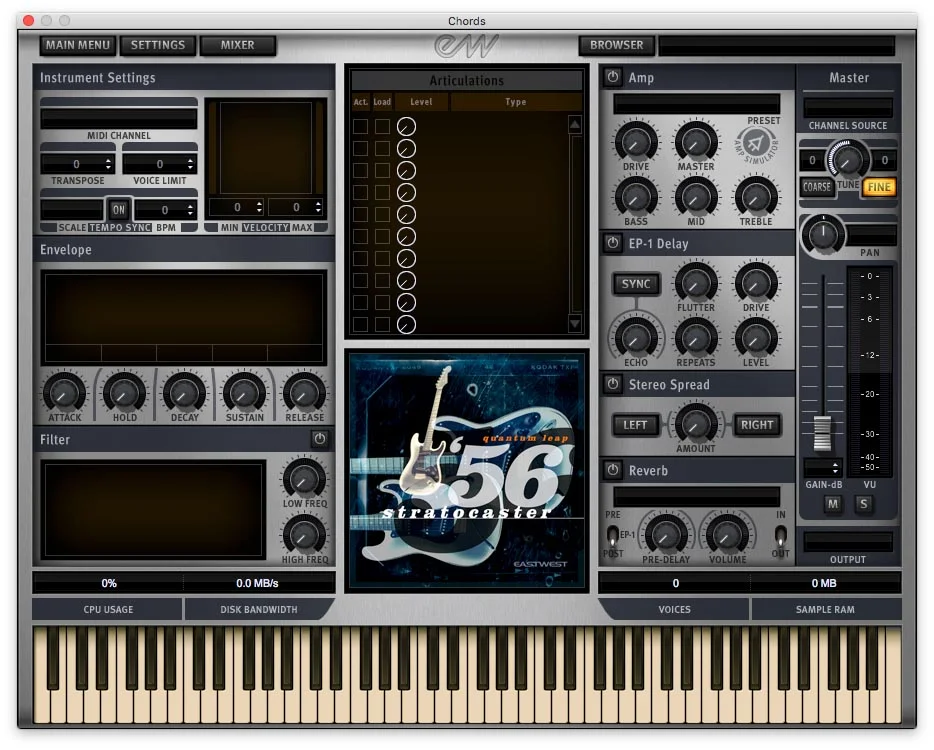This screenshot has width=934, height=750.
Task: Click the envelope RELEASE knob
Action: (304, 393)
